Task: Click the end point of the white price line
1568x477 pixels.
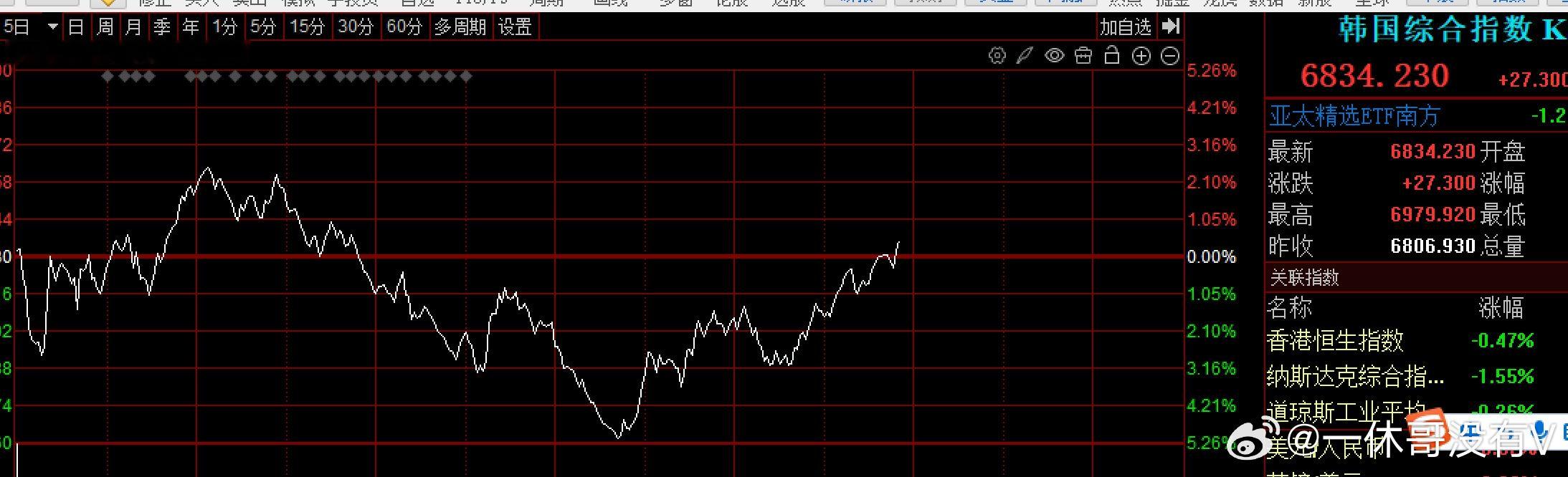Action: point(898,243)
